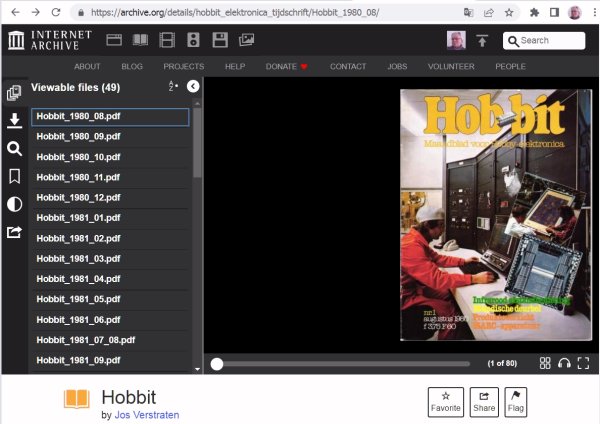Select Hobbit_1981_06.pdf in file list
The image size is (600, 424).
point(110,320)
